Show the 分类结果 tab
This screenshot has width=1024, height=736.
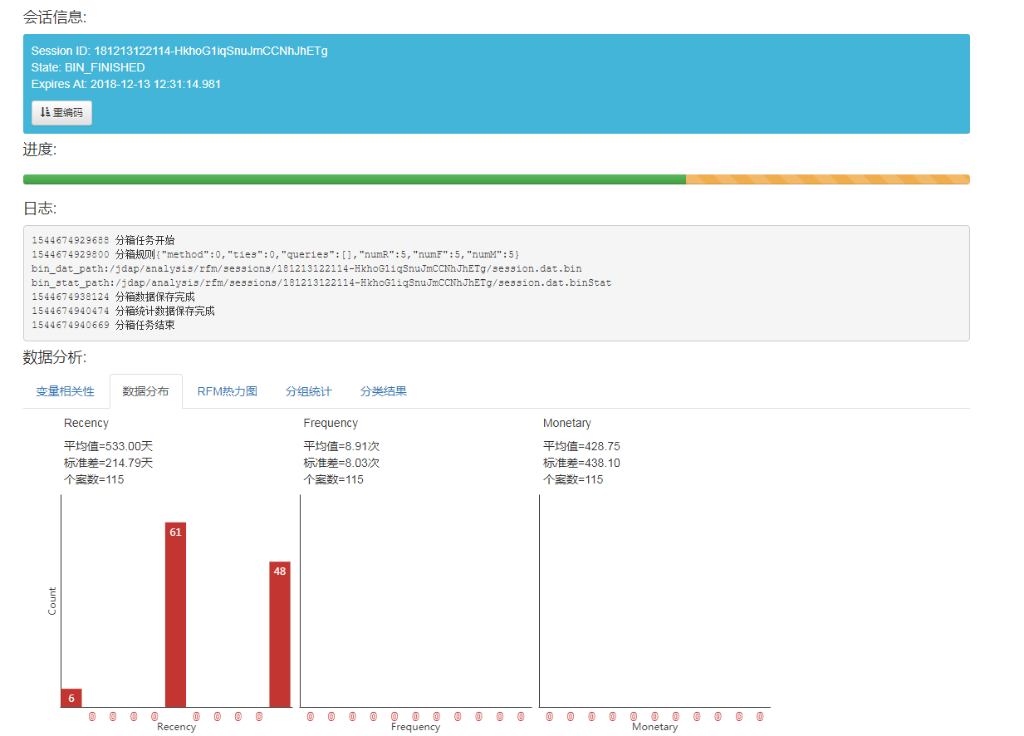tap(383, 391)
